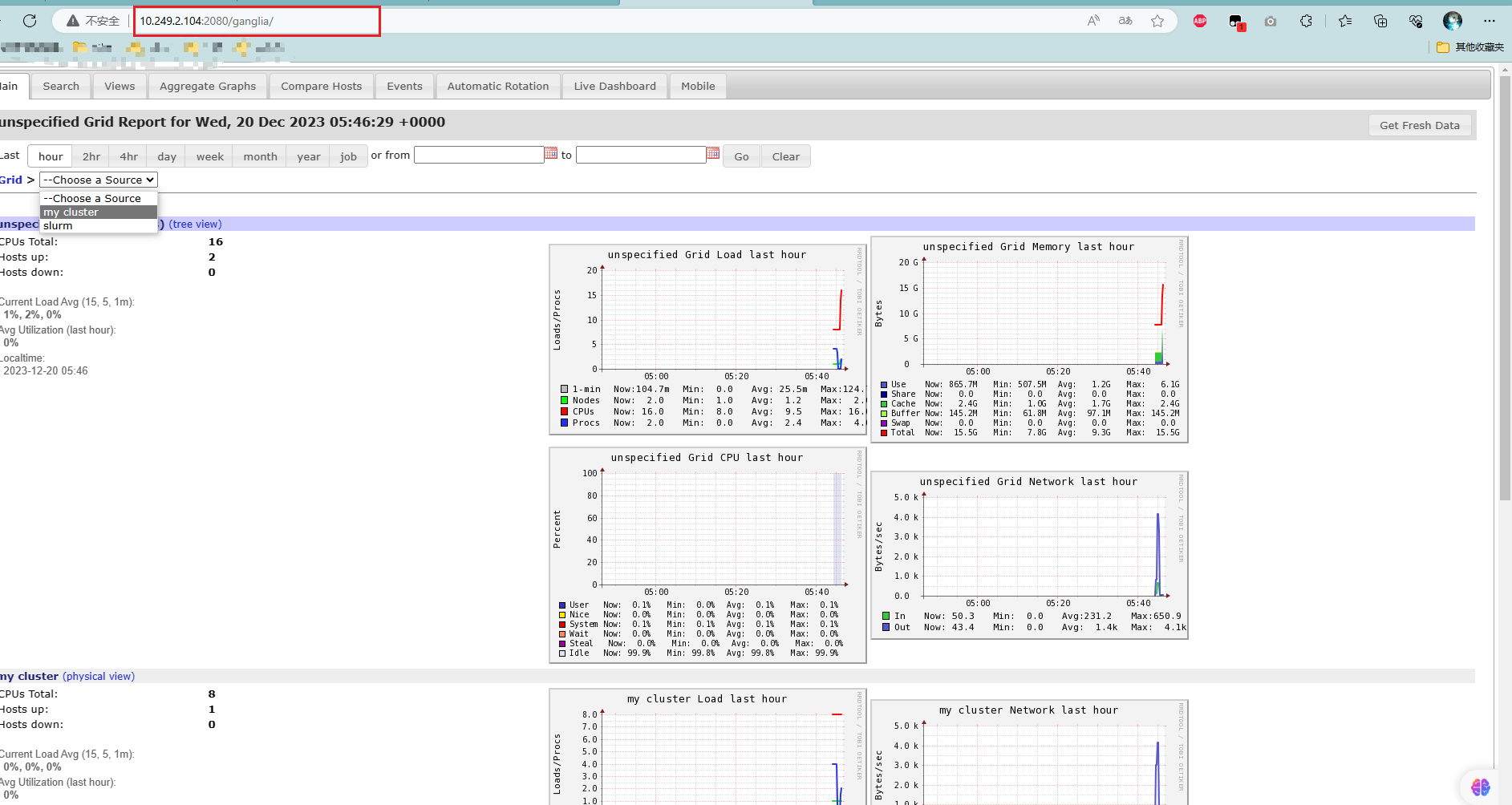The image size is (1512, 805).
Task: Open calendar icon for the from date
Action: click(551, 153)
